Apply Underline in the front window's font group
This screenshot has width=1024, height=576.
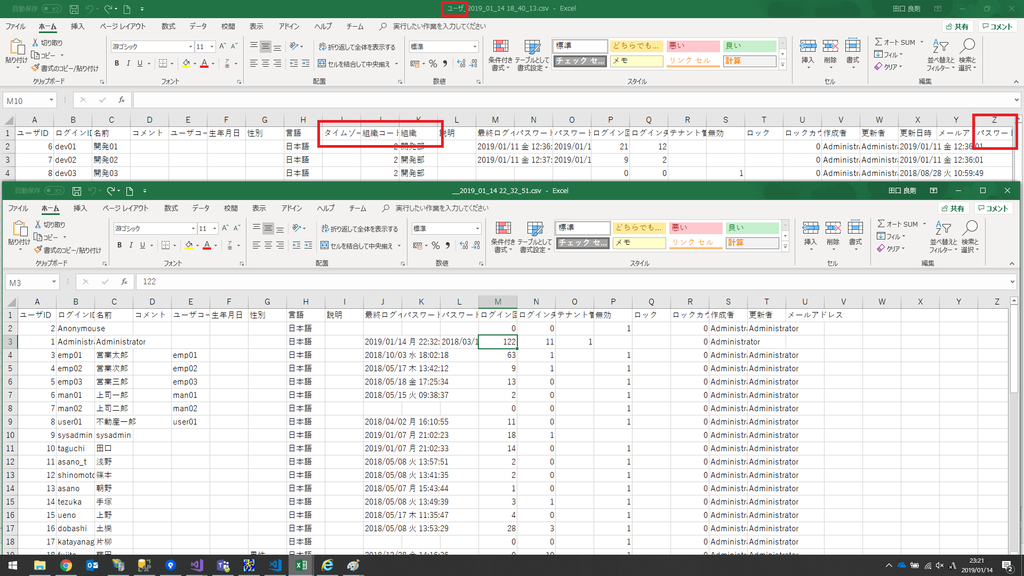142,246
